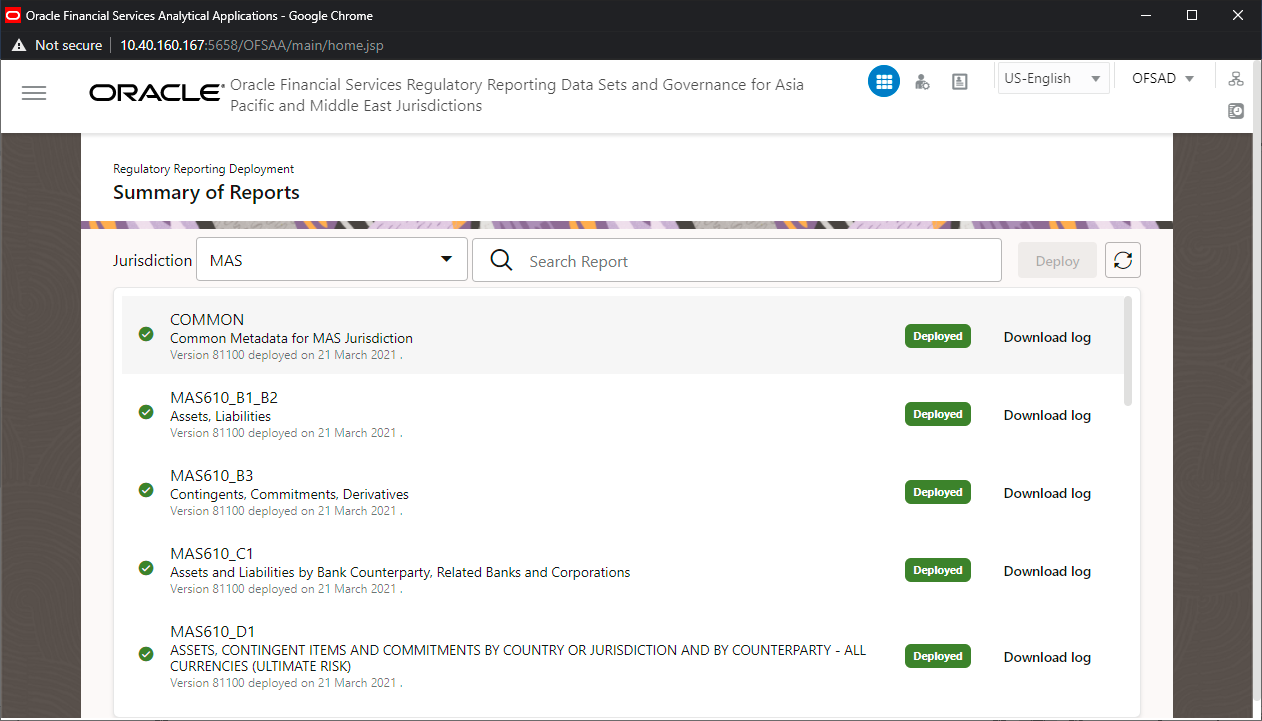The image size is (1262, 721).
Task: Click the MAS610_D1 green check icon
Action: 146,654
